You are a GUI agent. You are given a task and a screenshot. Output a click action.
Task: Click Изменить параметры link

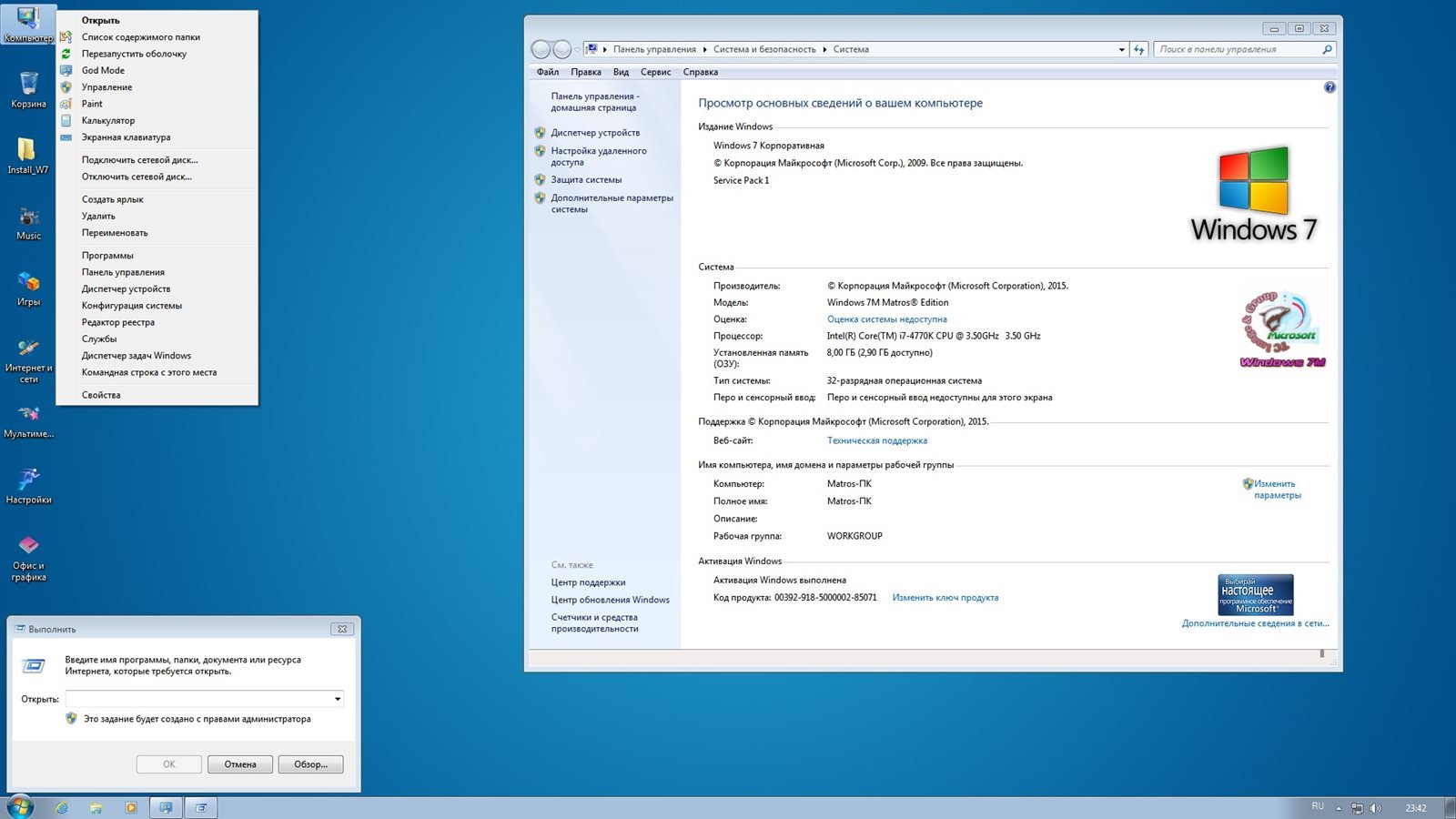1277,490
